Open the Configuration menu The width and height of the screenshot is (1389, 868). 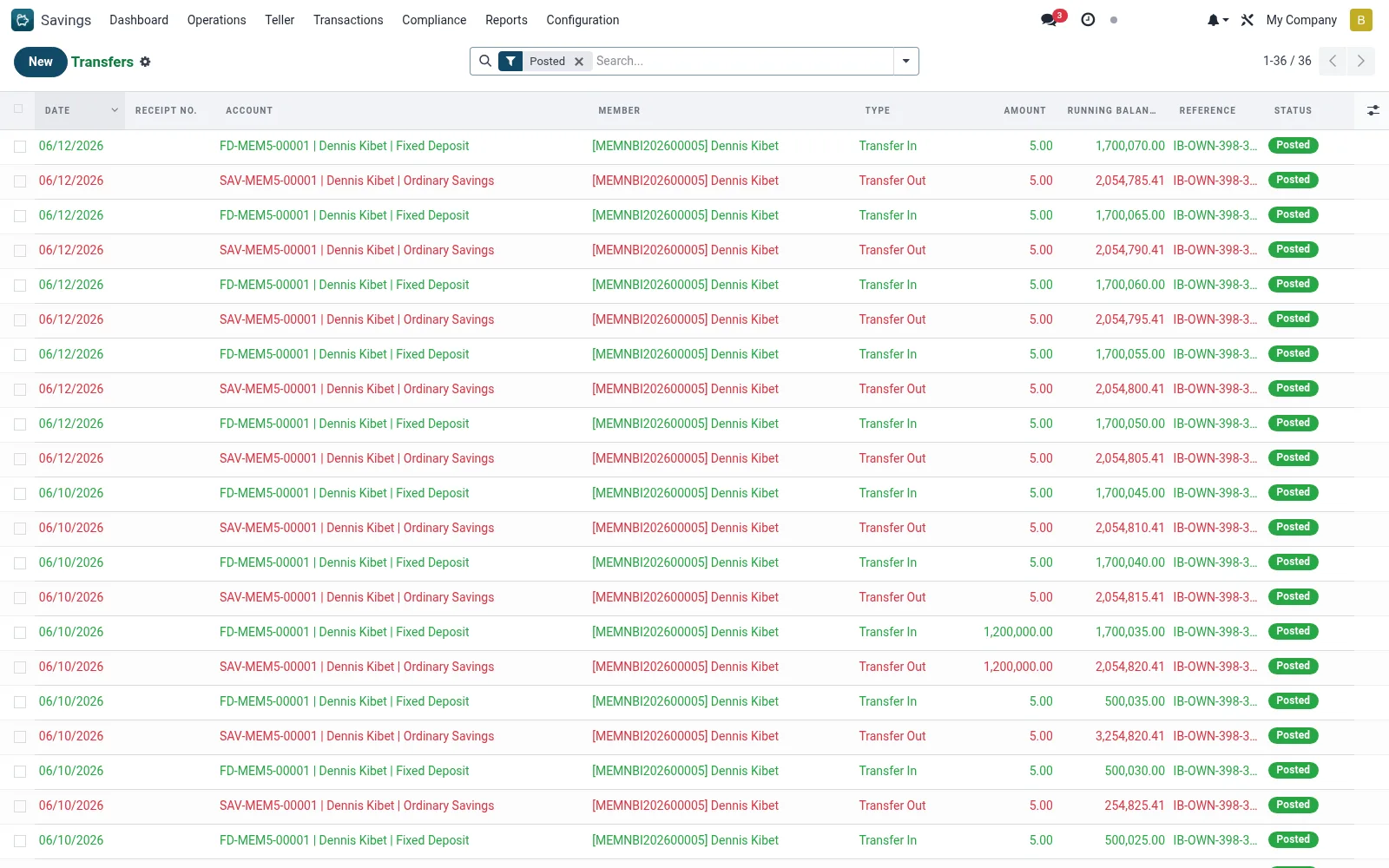[583, 20]
